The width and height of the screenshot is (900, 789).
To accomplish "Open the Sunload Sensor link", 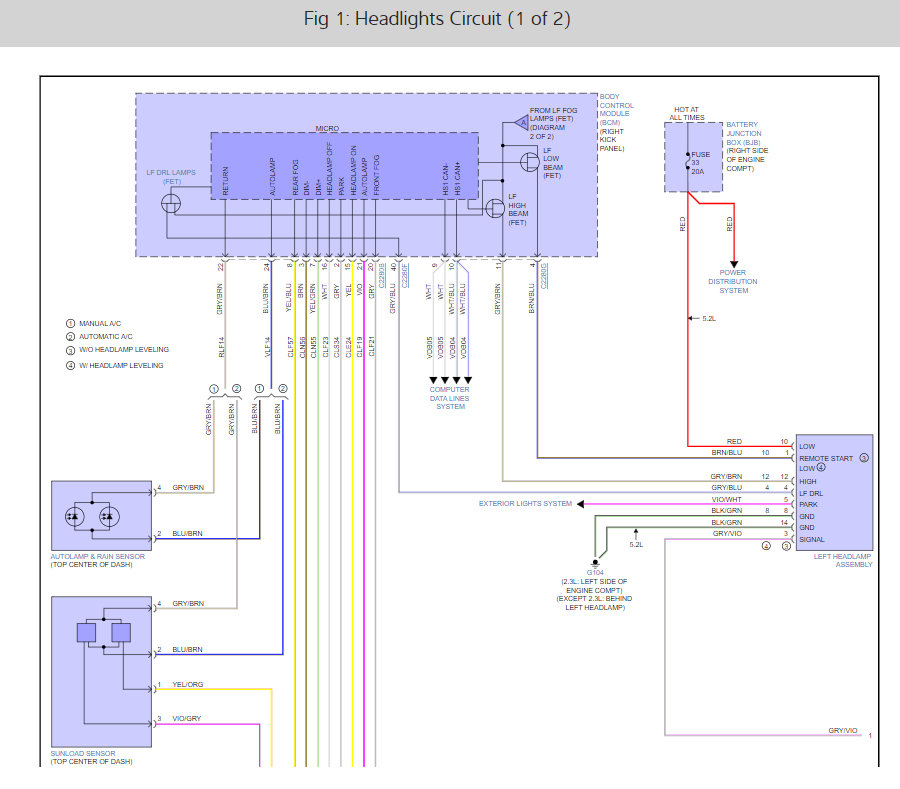I will coord(83,753).
